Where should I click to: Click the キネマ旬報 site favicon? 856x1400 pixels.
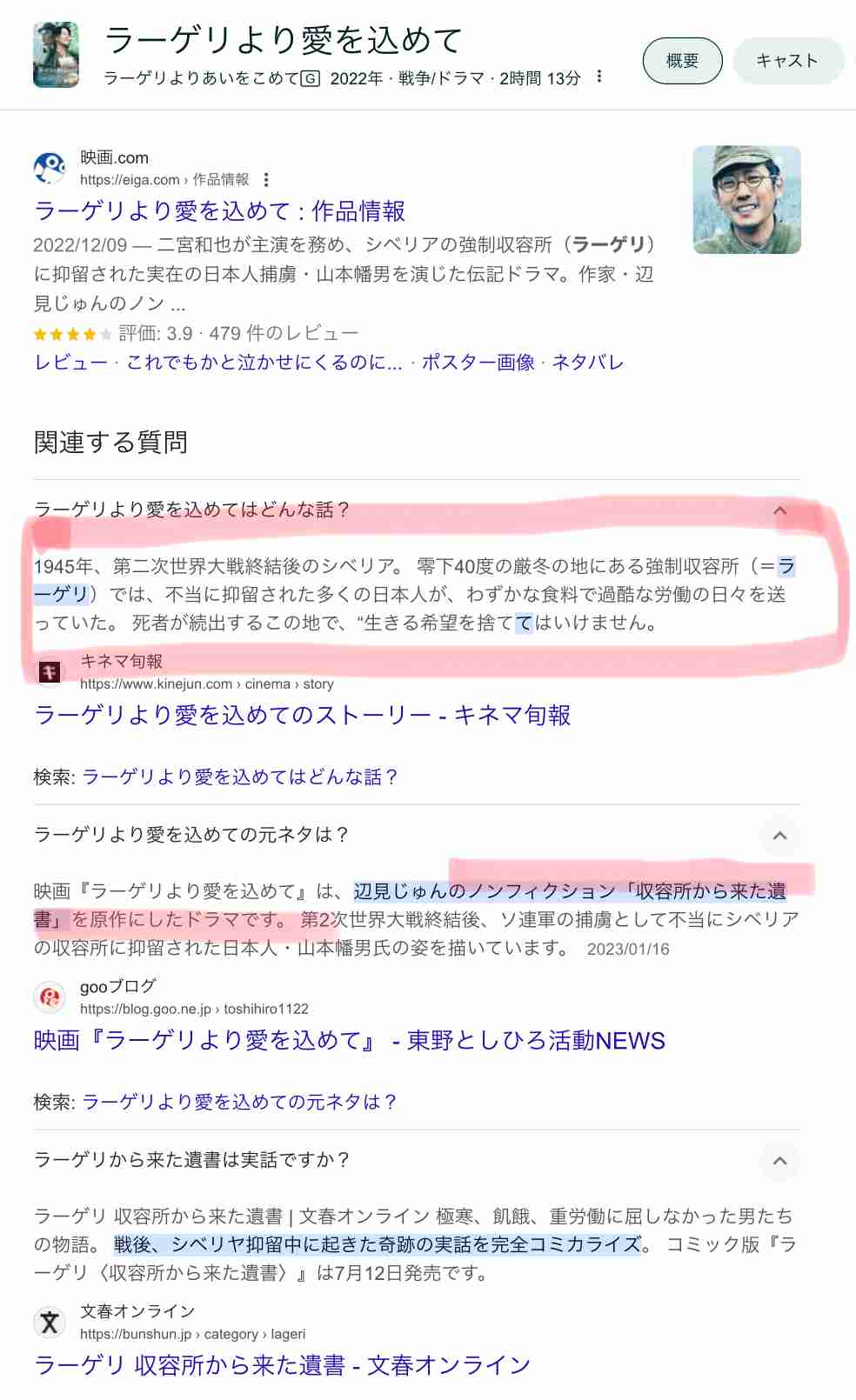pyautogui.click(x=50, y=672)
